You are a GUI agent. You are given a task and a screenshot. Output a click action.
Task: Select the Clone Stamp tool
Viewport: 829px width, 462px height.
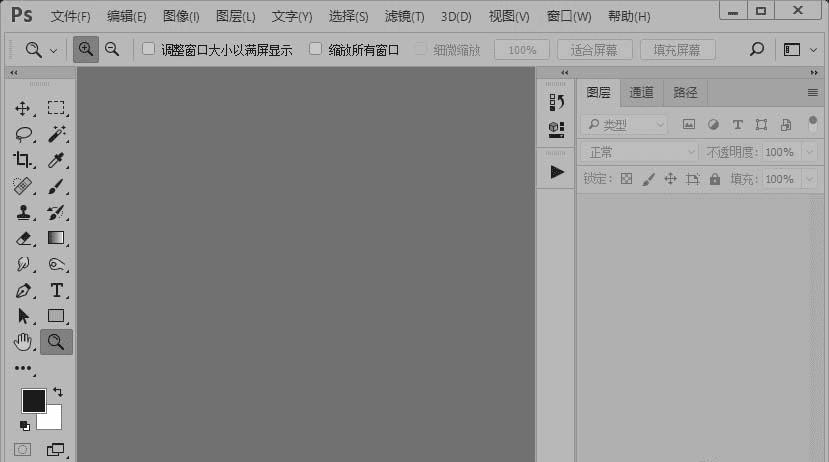(23, 212)
